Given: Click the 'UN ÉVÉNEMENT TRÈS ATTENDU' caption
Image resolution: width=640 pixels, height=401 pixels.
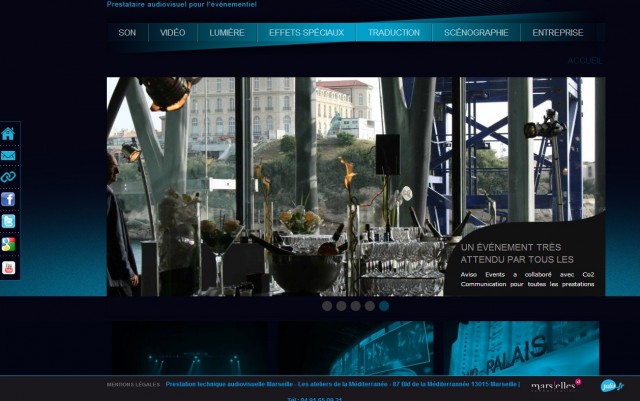Looking at the screenshot, I should click(x=517, y=253).
